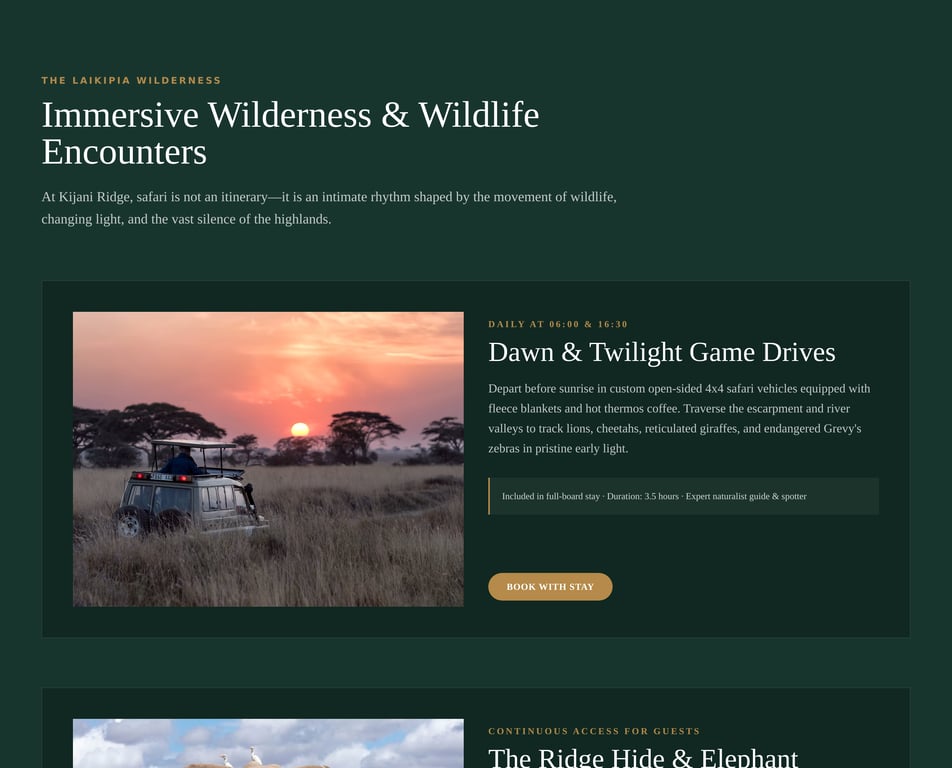Select 'Daily at 06:00 & 16:30' label
This screenshot has width=952, height=768.
coord(558,324)
